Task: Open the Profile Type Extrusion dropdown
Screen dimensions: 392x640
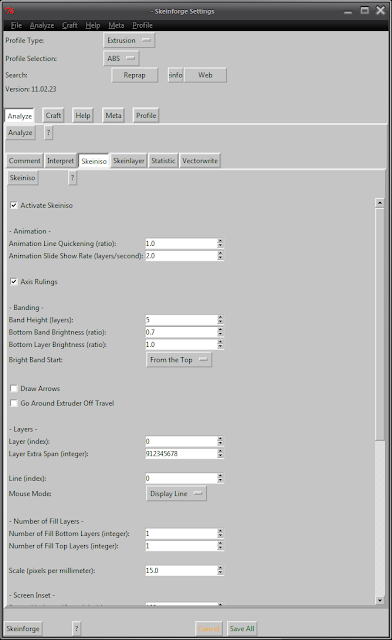Action: click(129, 40)
